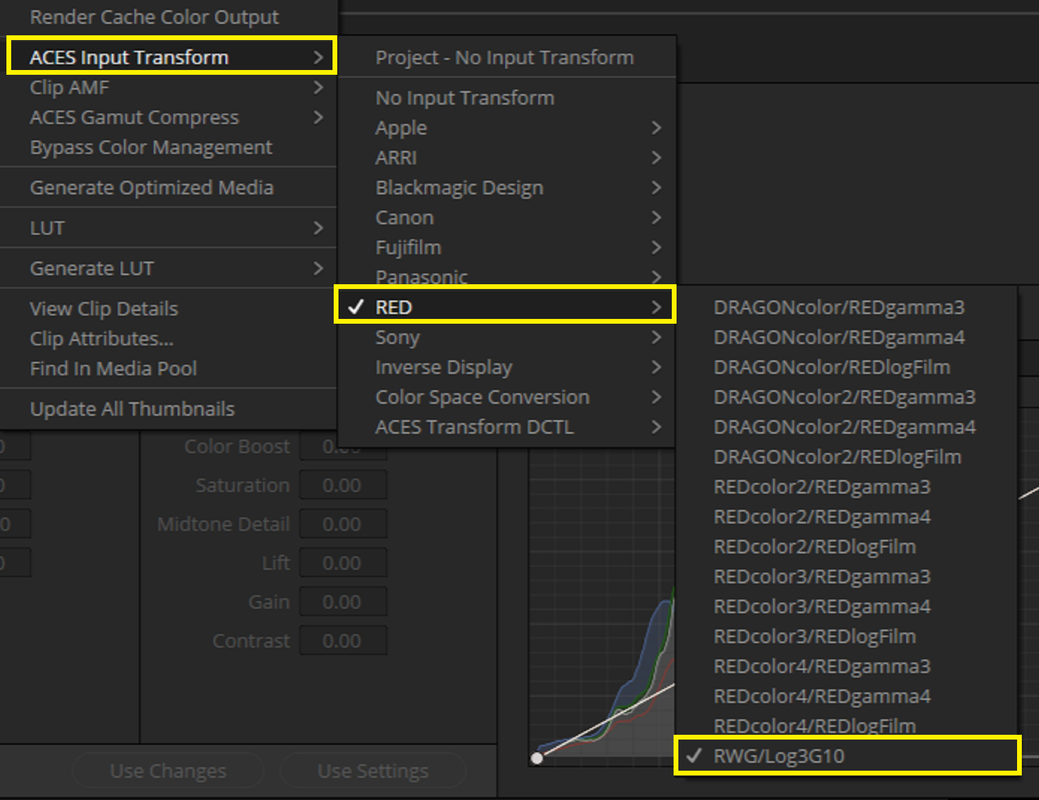Select DRAGONcolor/REDgamma3 transform
Image resolution: width=1039 pixels, height=800 pixels.
pyautogui.click(x=846, y=308)
